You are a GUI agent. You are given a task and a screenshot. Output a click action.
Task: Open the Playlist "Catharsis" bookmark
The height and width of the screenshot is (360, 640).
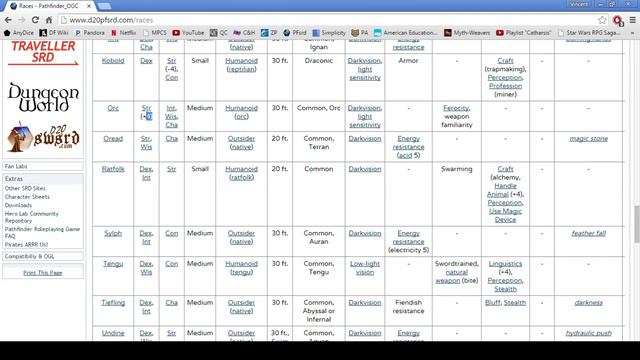point(524,33)
